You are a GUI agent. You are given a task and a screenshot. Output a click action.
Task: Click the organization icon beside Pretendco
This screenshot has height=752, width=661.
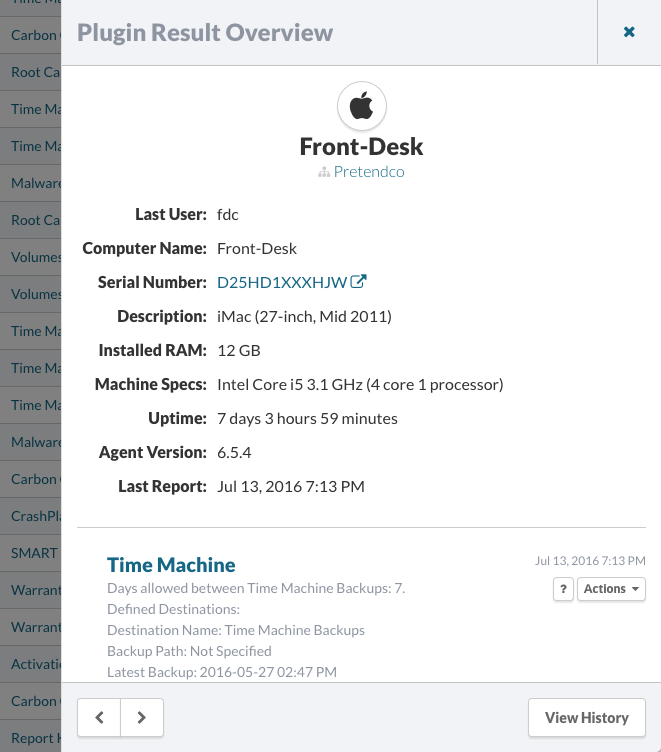pos(324,172)
